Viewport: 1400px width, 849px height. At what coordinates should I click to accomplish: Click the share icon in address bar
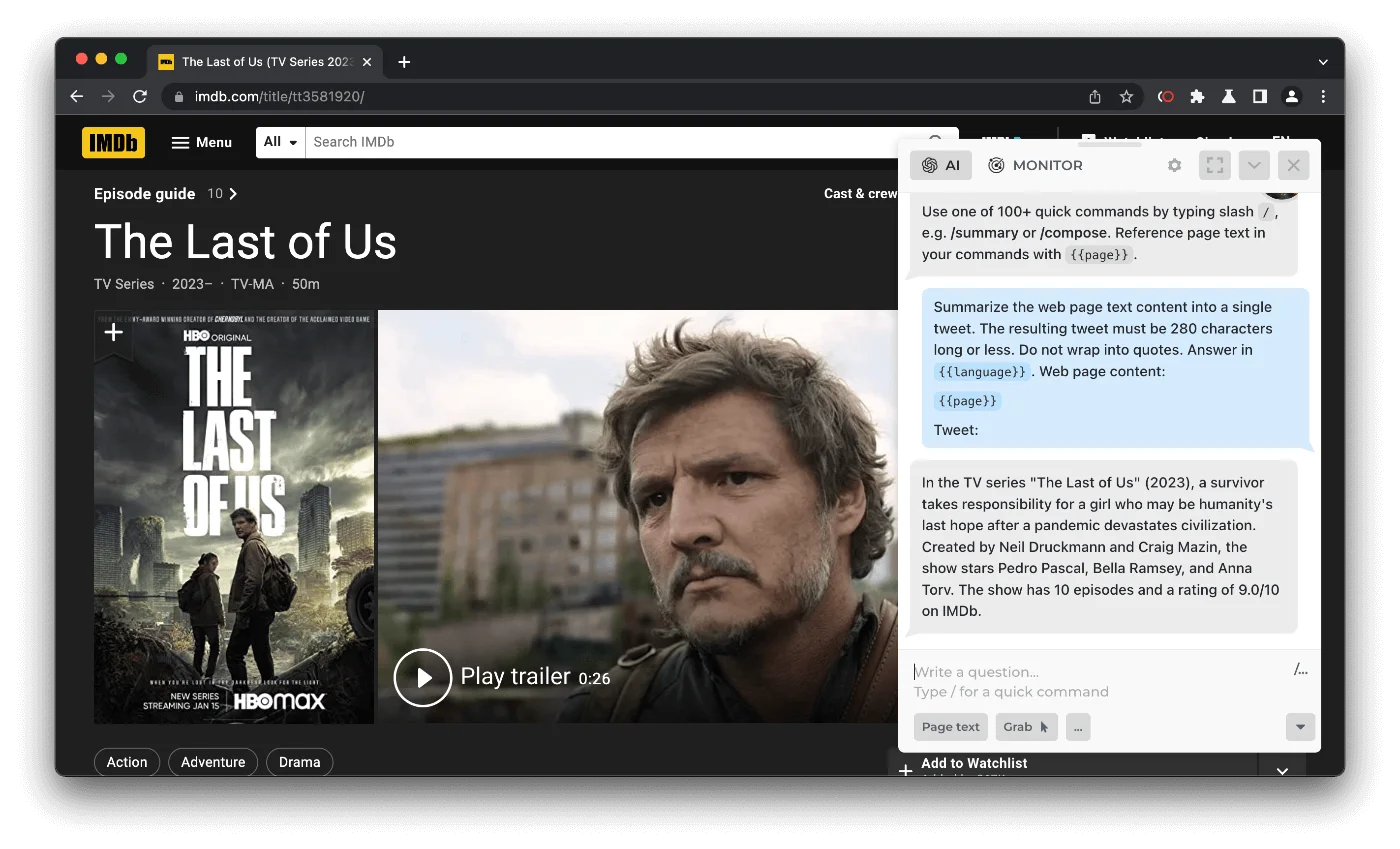1095,97
